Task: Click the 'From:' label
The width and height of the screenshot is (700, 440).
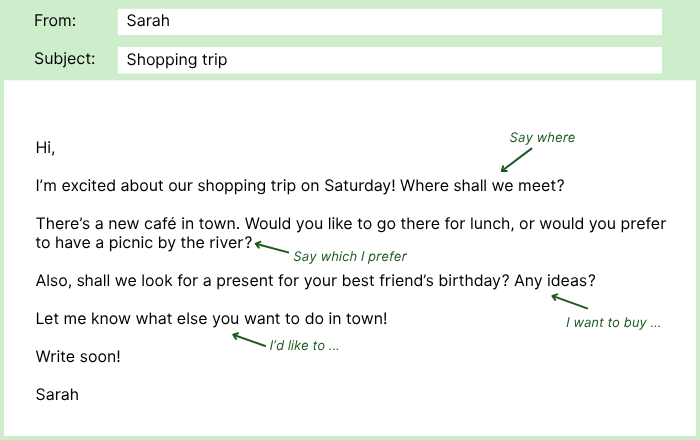Action: [x=55, y=21]
